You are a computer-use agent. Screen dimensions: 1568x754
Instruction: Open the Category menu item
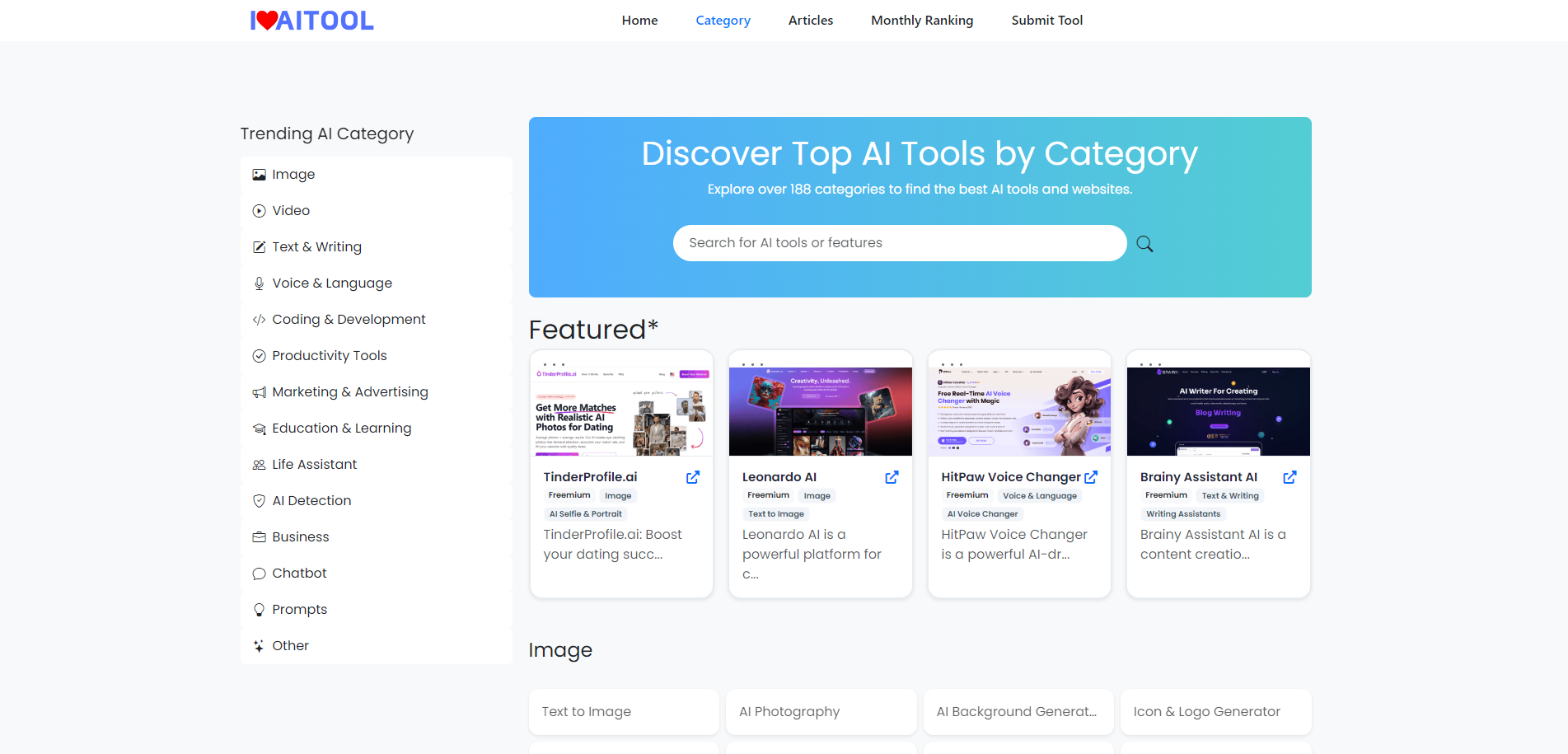pos(723,21)
